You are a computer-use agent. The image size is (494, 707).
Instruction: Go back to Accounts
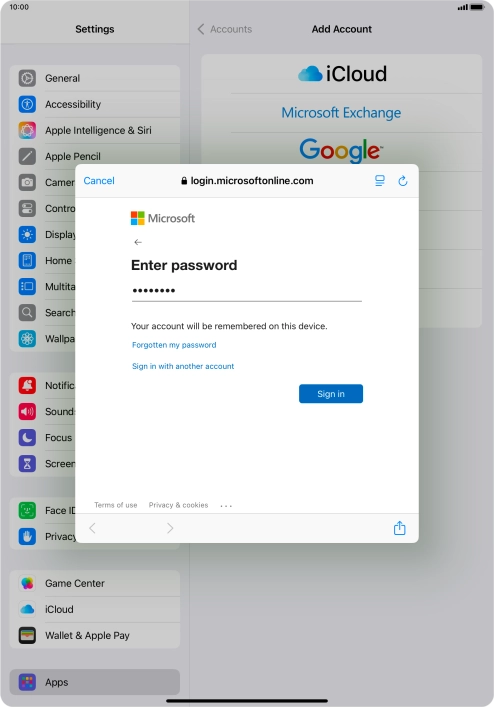tap(224, 29)
